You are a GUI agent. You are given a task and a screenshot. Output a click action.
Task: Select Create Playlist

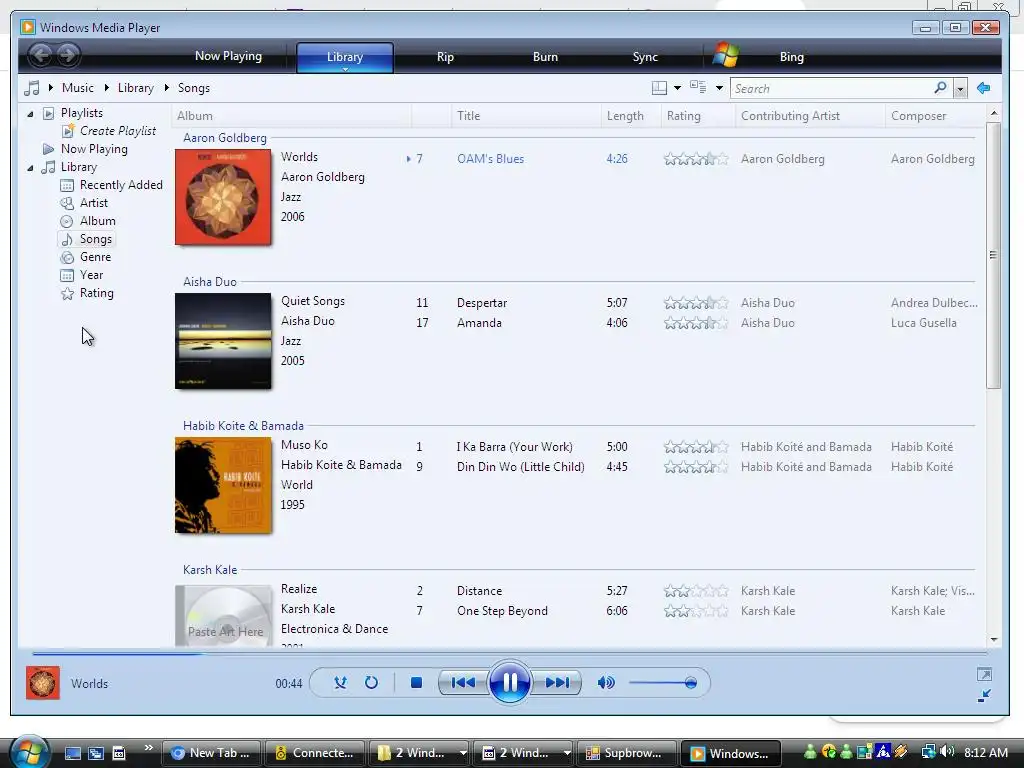[x=118, y=131]
